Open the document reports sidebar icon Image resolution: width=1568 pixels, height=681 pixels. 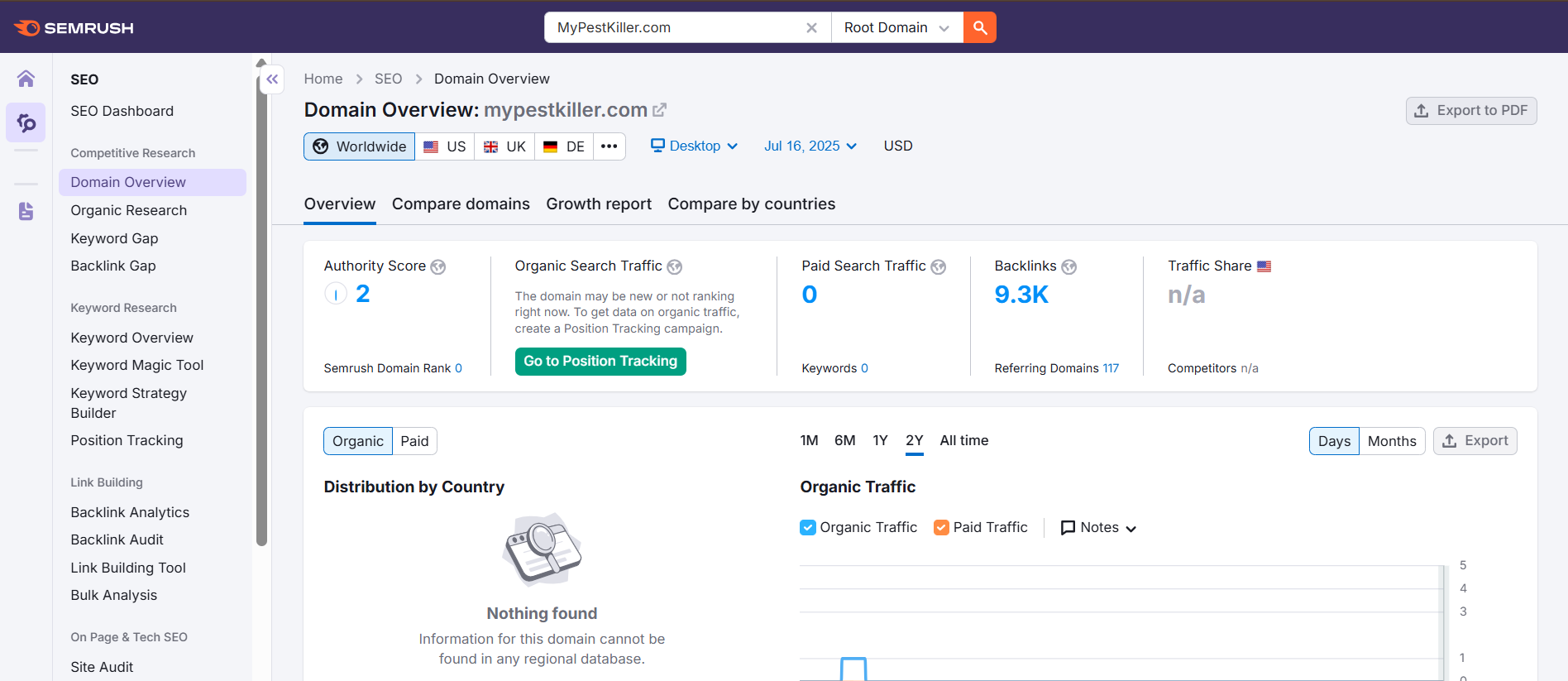point(26,211)
